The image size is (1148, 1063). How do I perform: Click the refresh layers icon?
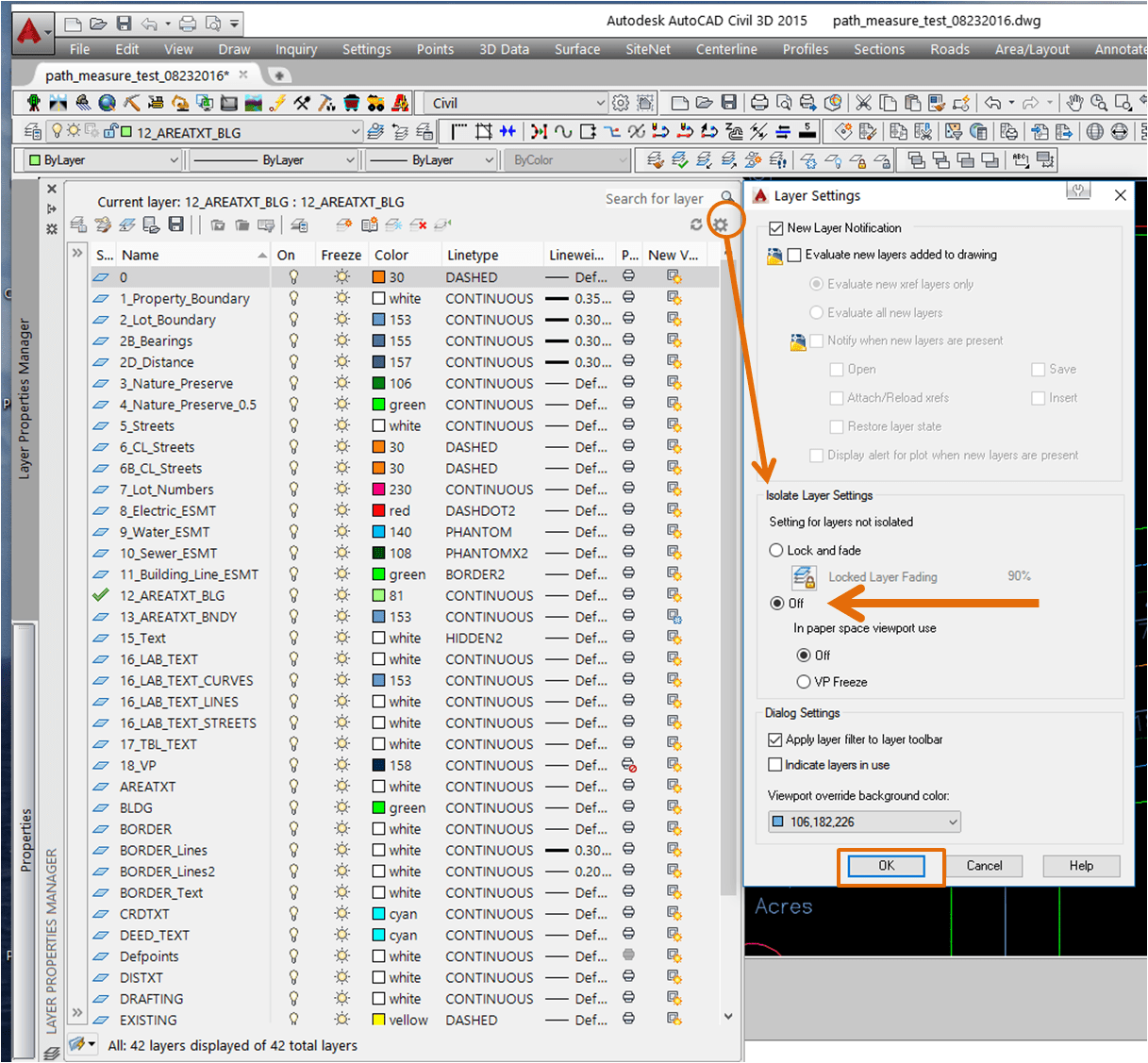click(696, 224)
